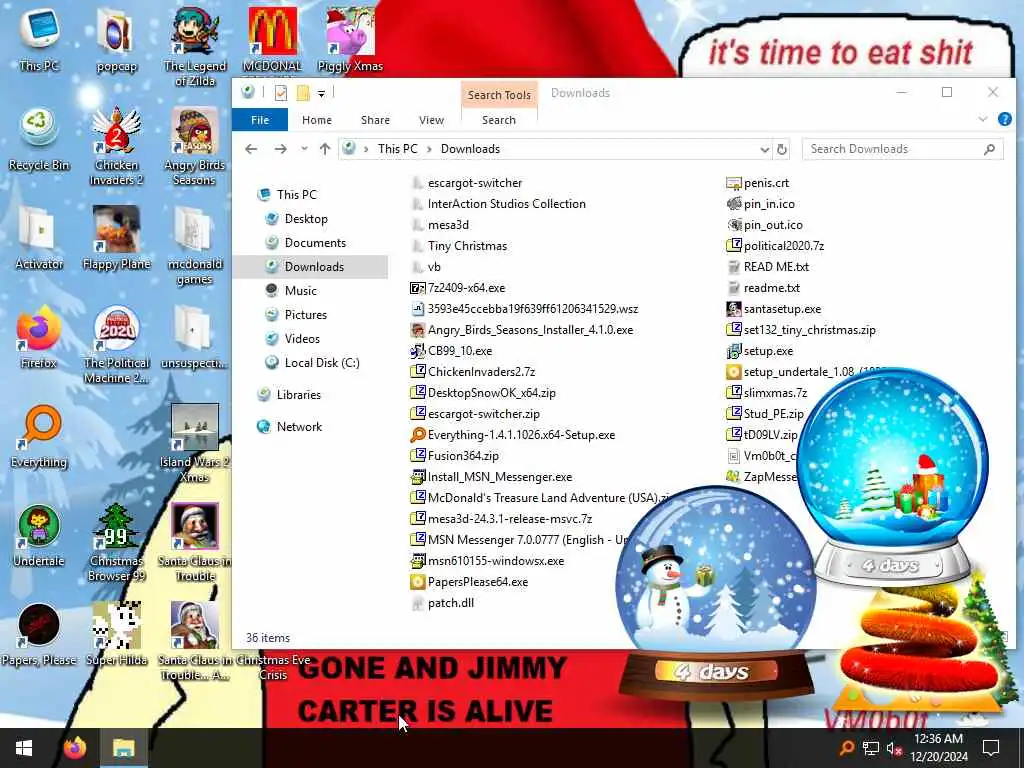
Task: Open Everything search desktop shortcut
Action: tap(39, 436)
